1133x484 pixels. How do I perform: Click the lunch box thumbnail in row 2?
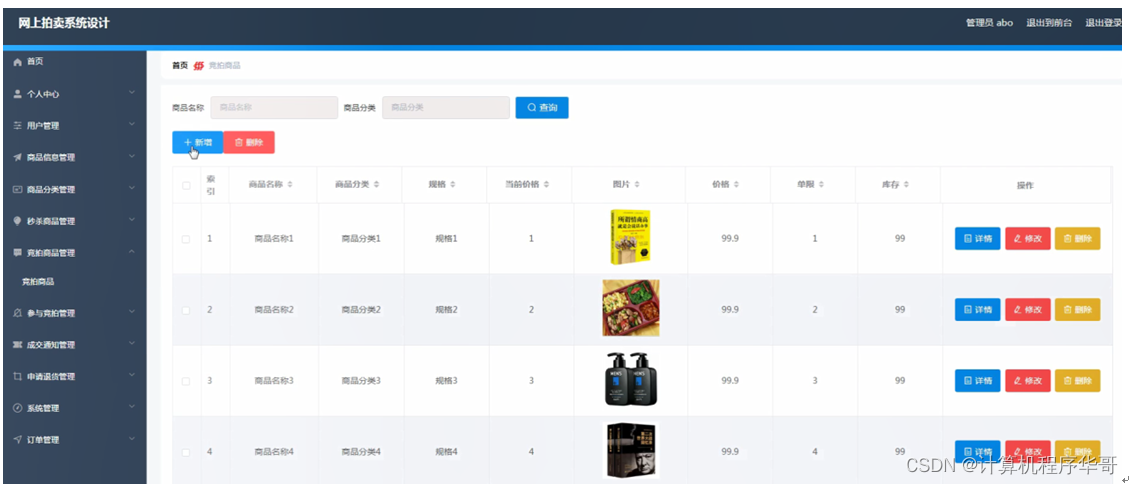[x=631, y=308]
